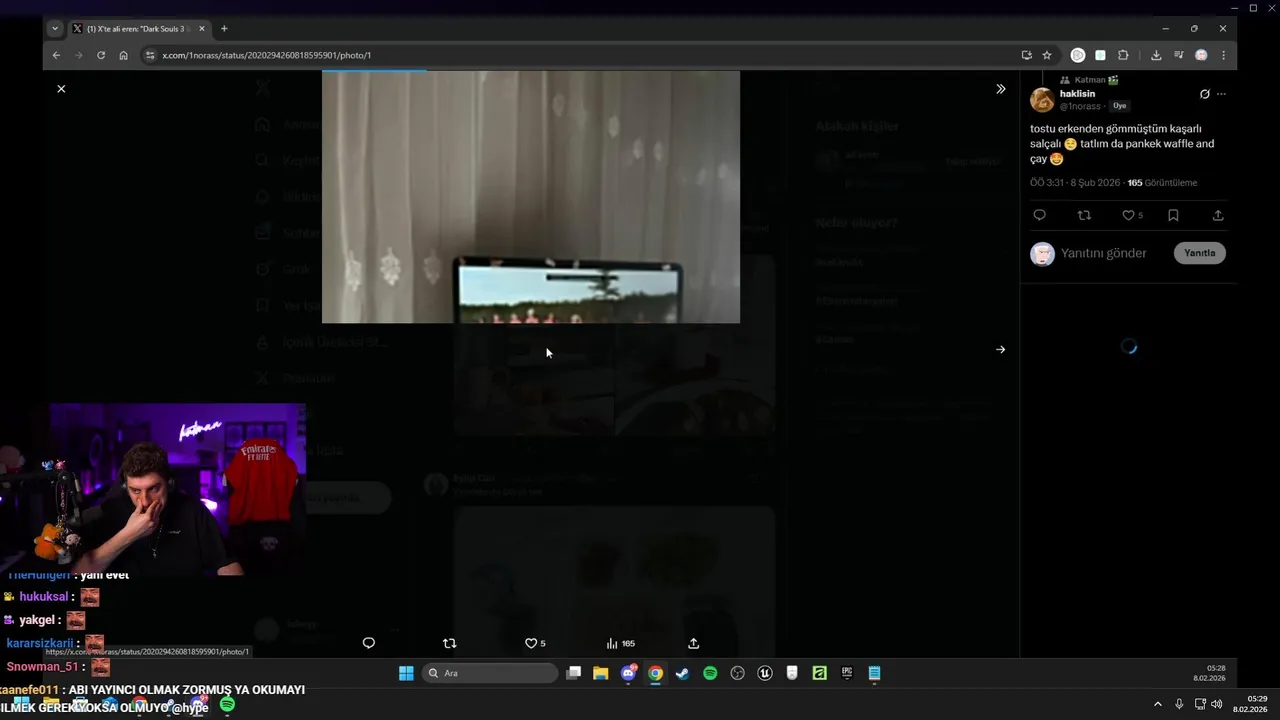This screenshot has width=1280, height=720.
Task: Click the Yanıtını gönder reply field
Action: click(x=1103, y=253)
